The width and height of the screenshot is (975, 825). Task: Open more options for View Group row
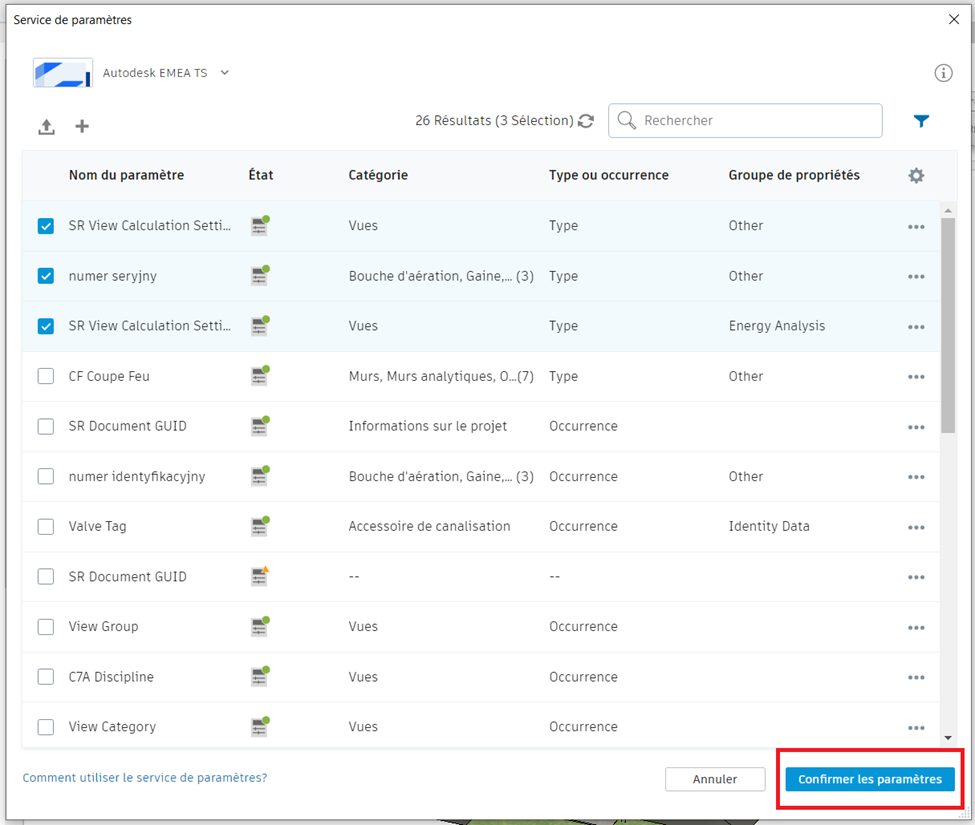[x=915, y=627]
